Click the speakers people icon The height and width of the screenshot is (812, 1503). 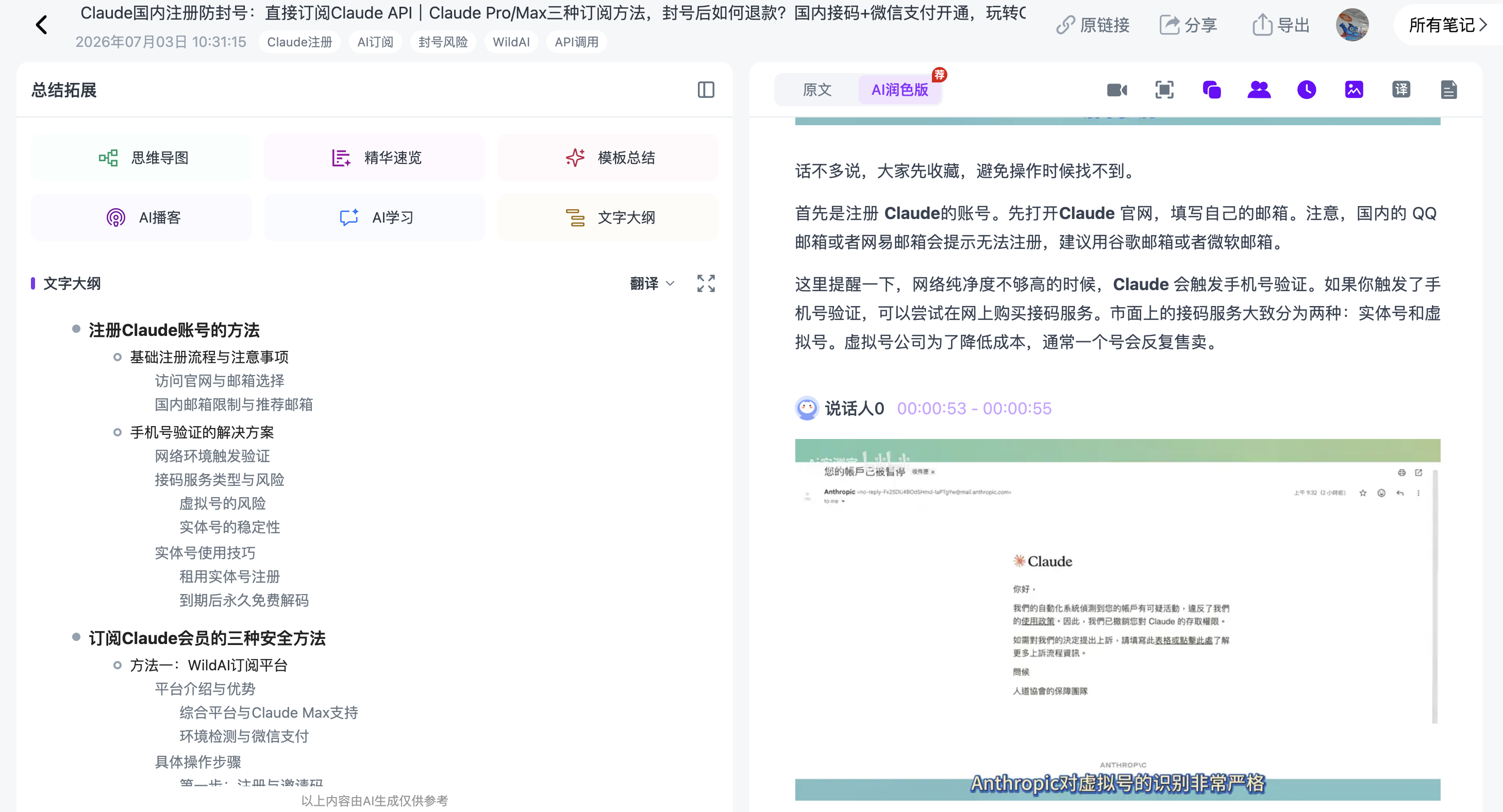coord(1259,90)
